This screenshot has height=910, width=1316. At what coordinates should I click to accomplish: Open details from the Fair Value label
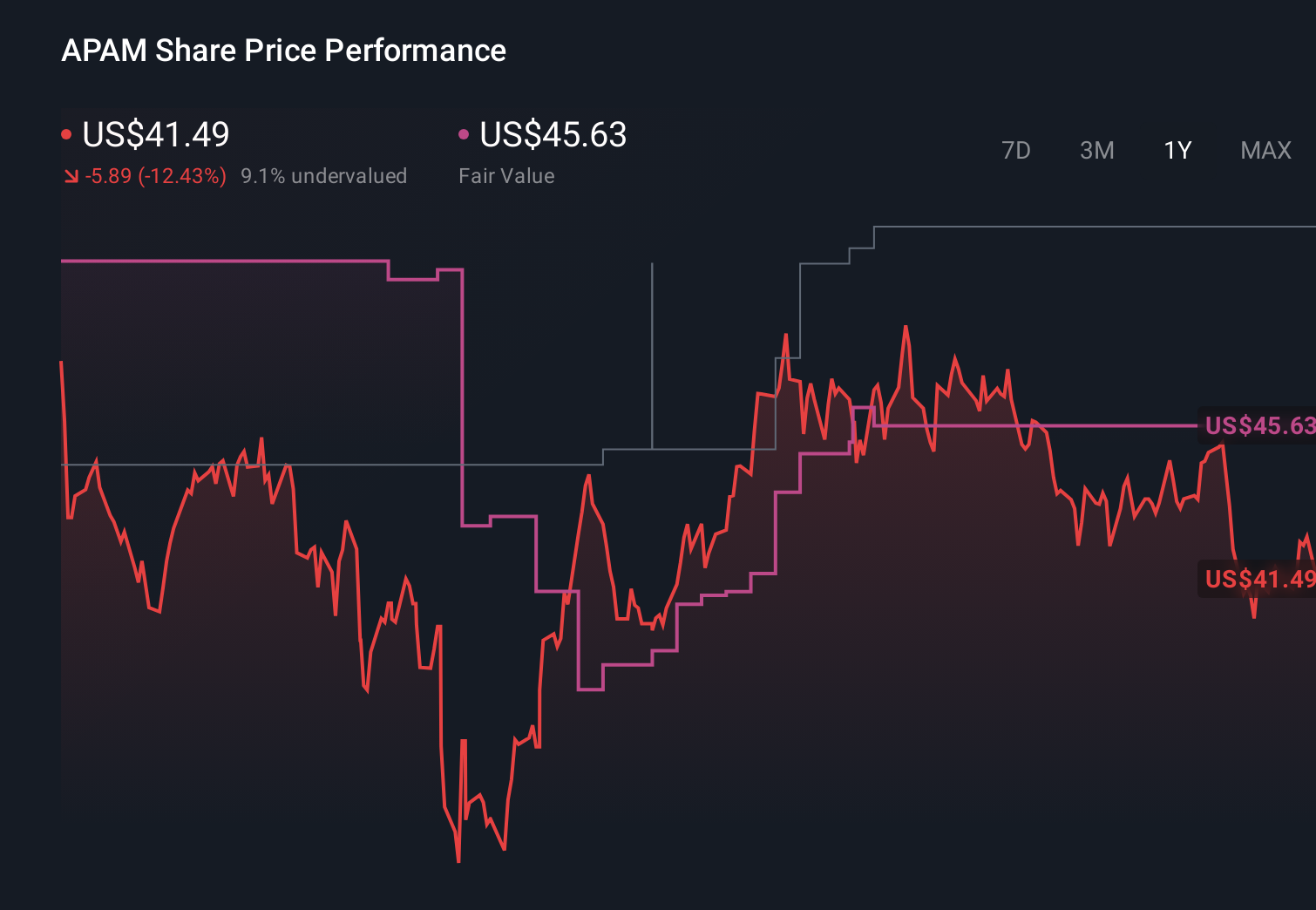tap(506, 175)
